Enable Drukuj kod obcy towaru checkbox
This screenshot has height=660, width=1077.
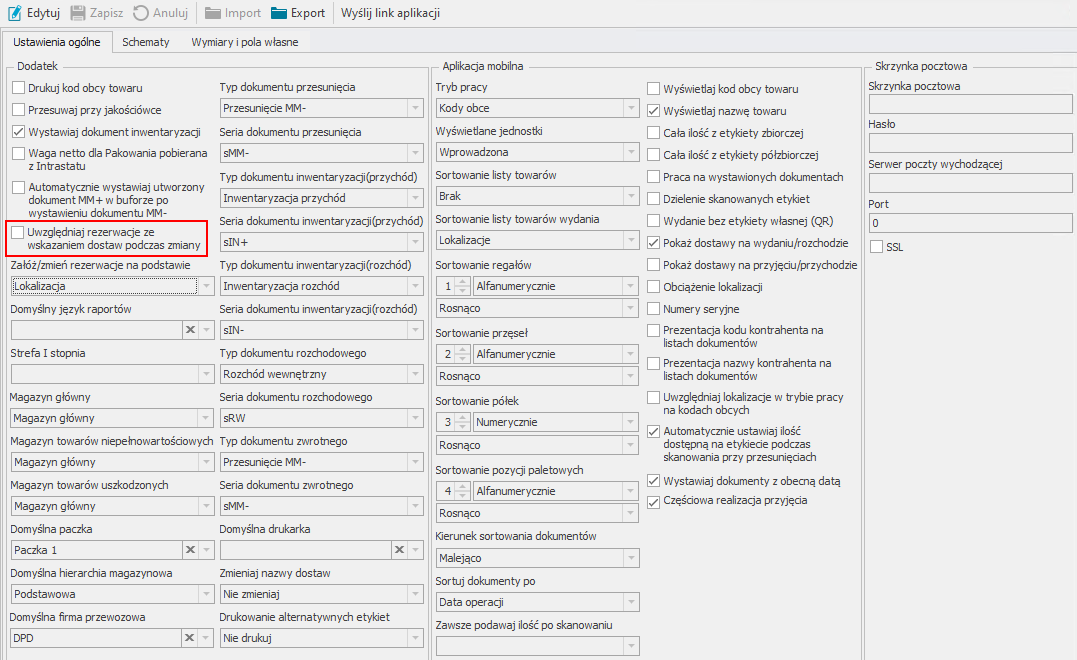[18, 87]
